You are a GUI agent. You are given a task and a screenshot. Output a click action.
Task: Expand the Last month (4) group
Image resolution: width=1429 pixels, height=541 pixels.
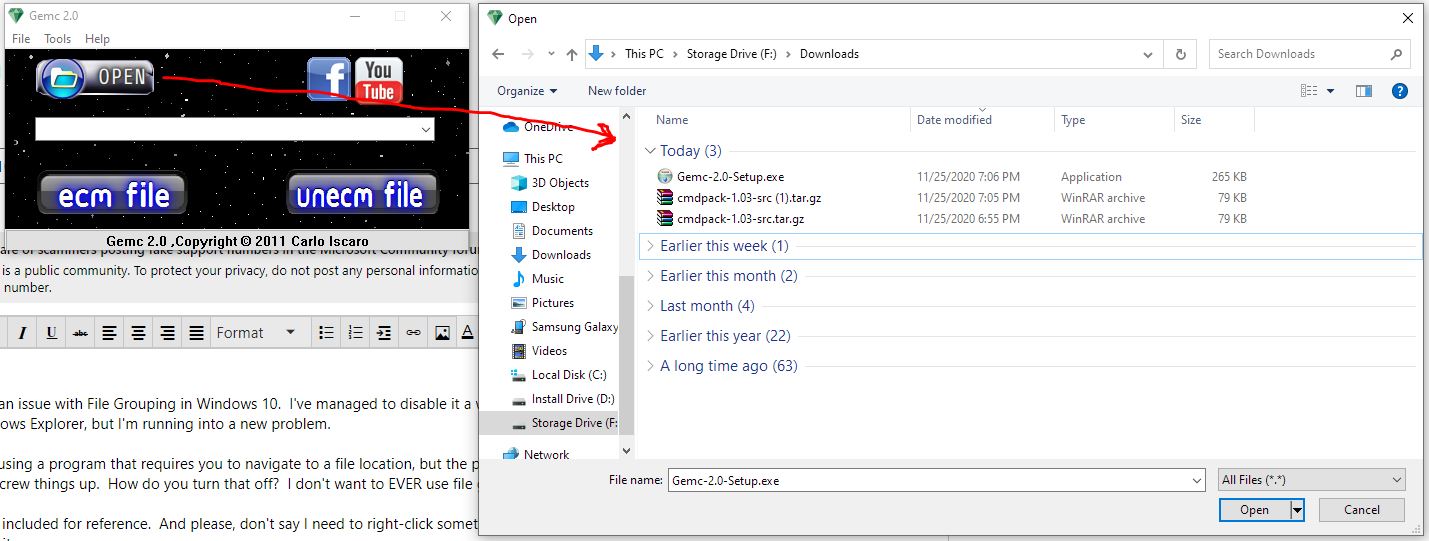(651, 306)
